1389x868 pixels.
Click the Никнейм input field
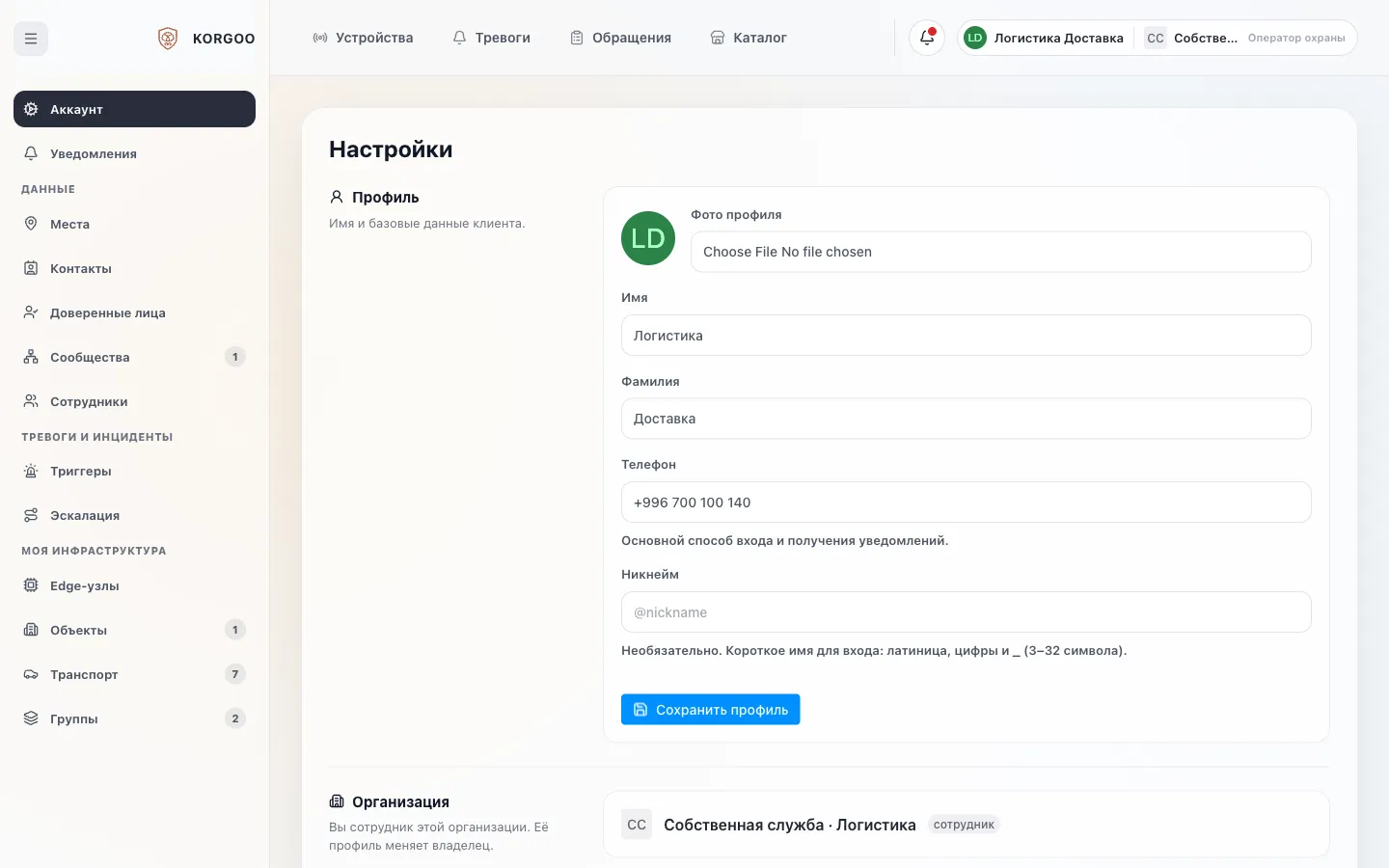coord(967,612)
